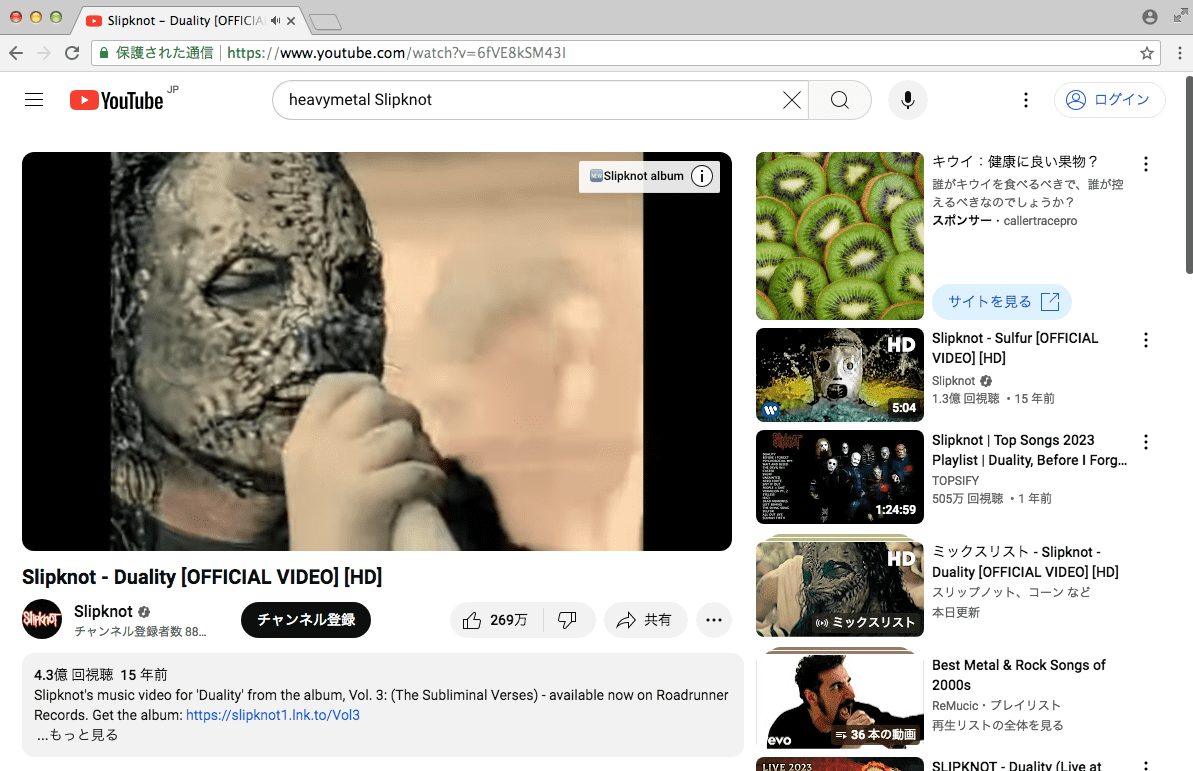Open Chrome's three-dot menu
1193x771 pixels.
pyautogui.click(x=1179, y=53)
